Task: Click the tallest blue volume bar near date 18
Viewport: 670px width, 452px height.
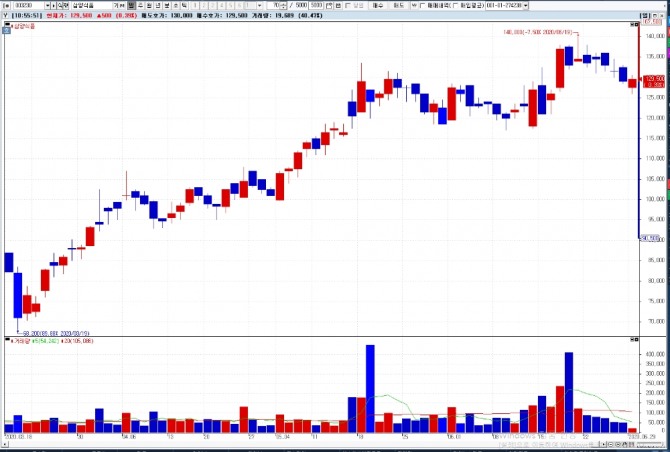Action: click(370, 389)
